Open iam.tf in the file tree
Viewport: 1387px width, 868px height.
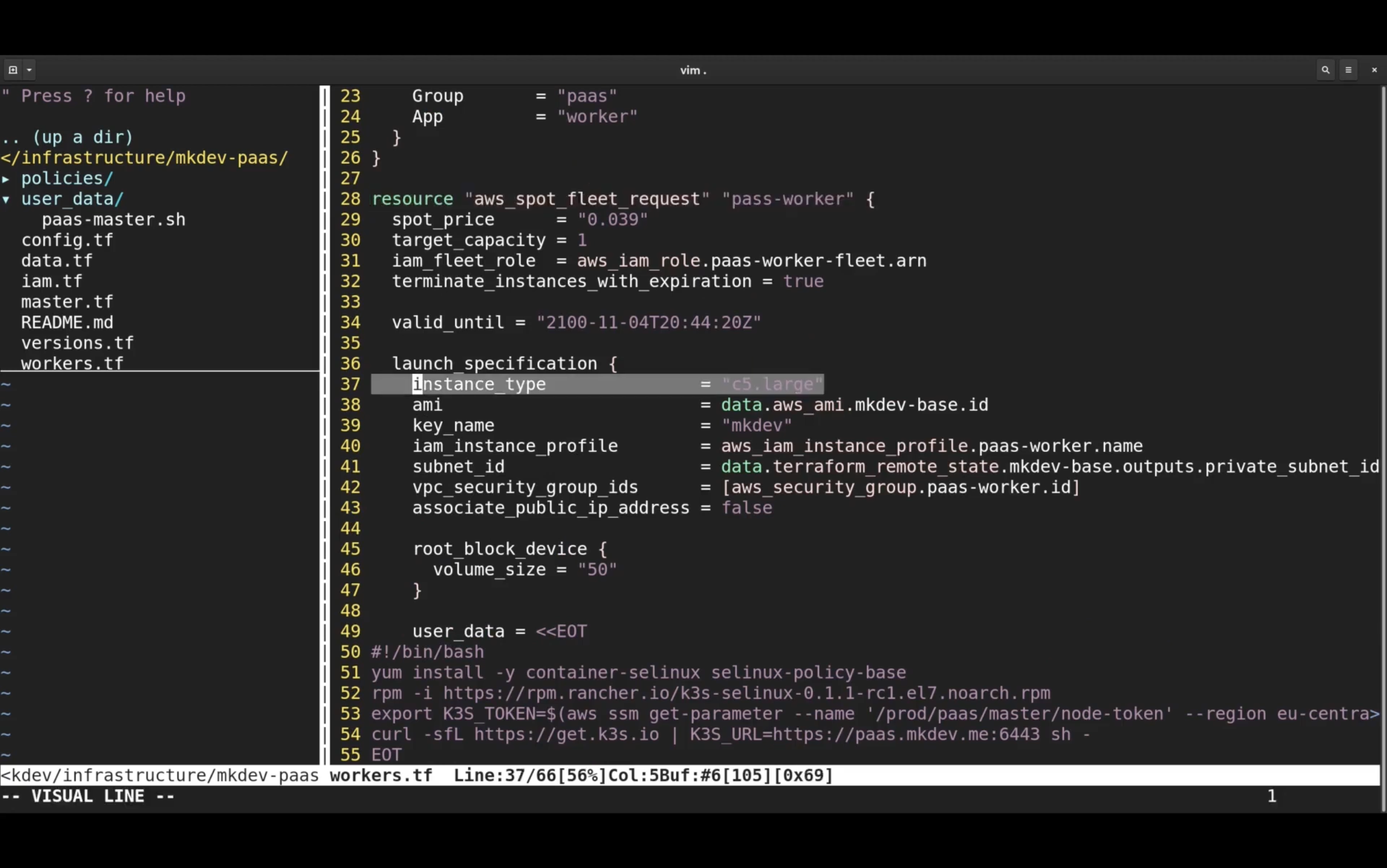click(x=52, y=281)
